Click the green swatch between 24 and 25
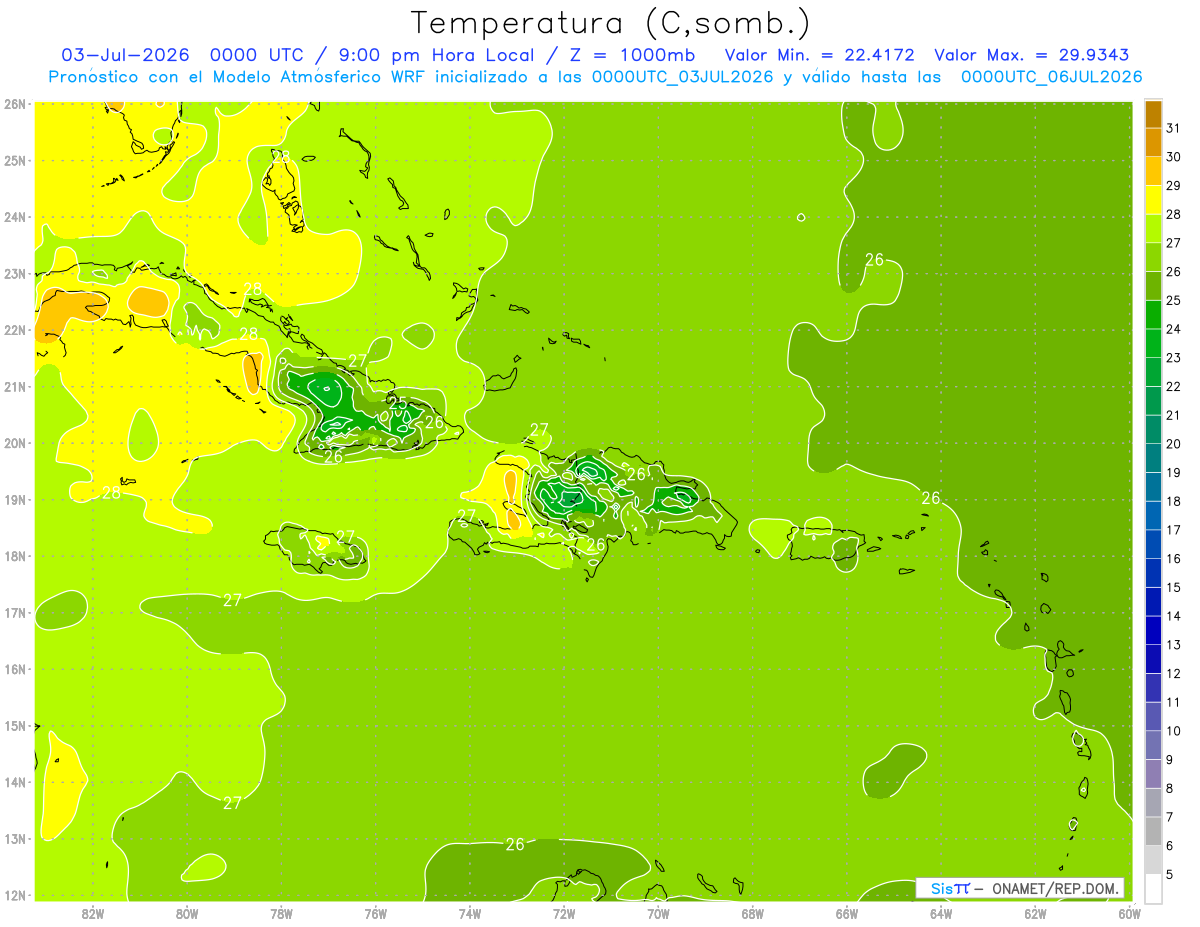 point(1153,315)
